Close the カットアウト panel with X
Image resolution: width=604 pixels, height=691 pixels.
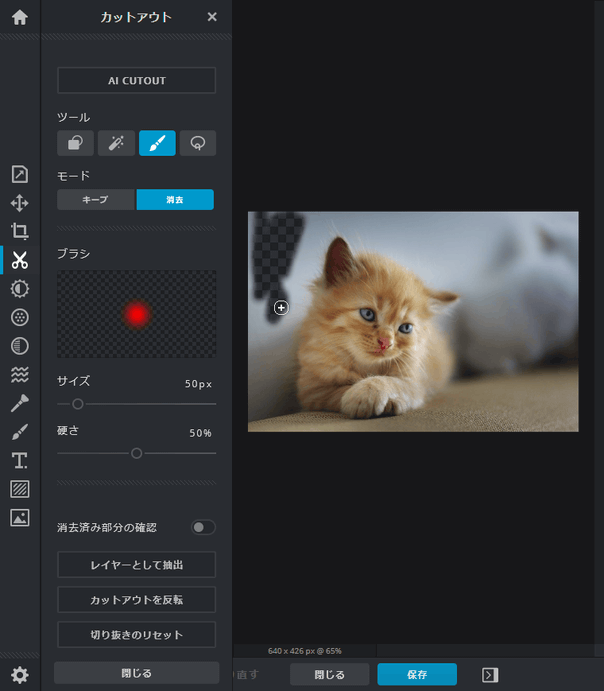[x=212, y=17]
